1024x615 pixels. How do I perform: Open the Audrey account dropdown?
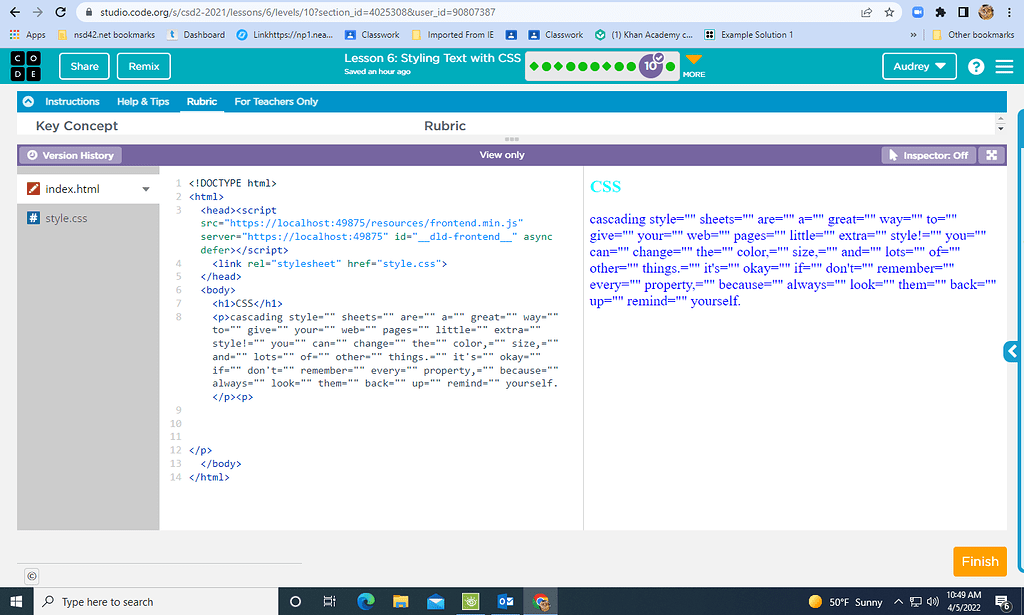[x=918, y=66]
